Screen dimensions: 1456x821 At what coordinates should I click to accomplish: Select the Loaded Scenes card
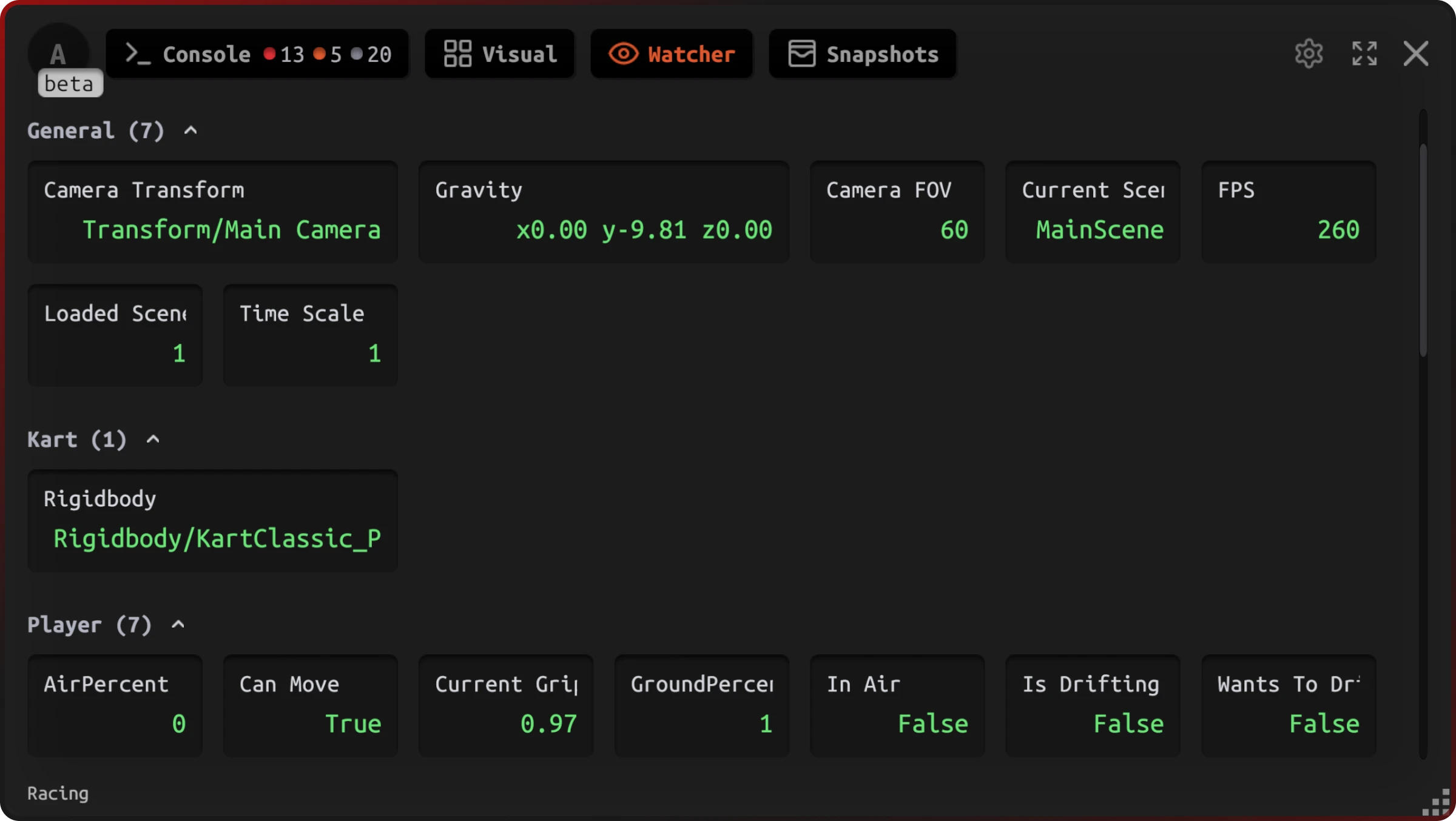[115, 335]
